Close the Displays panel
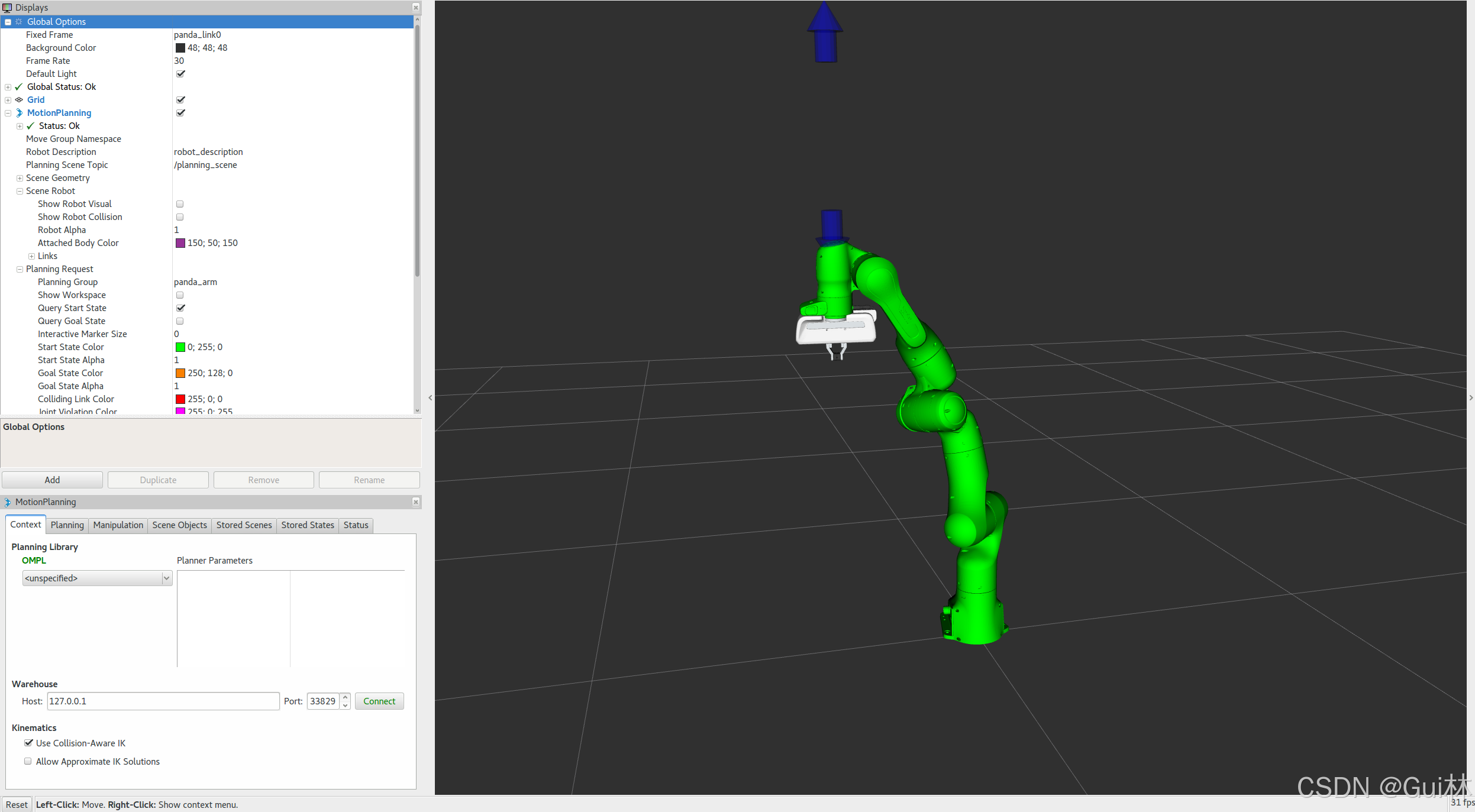The image size is (1475, 812). 416,8
